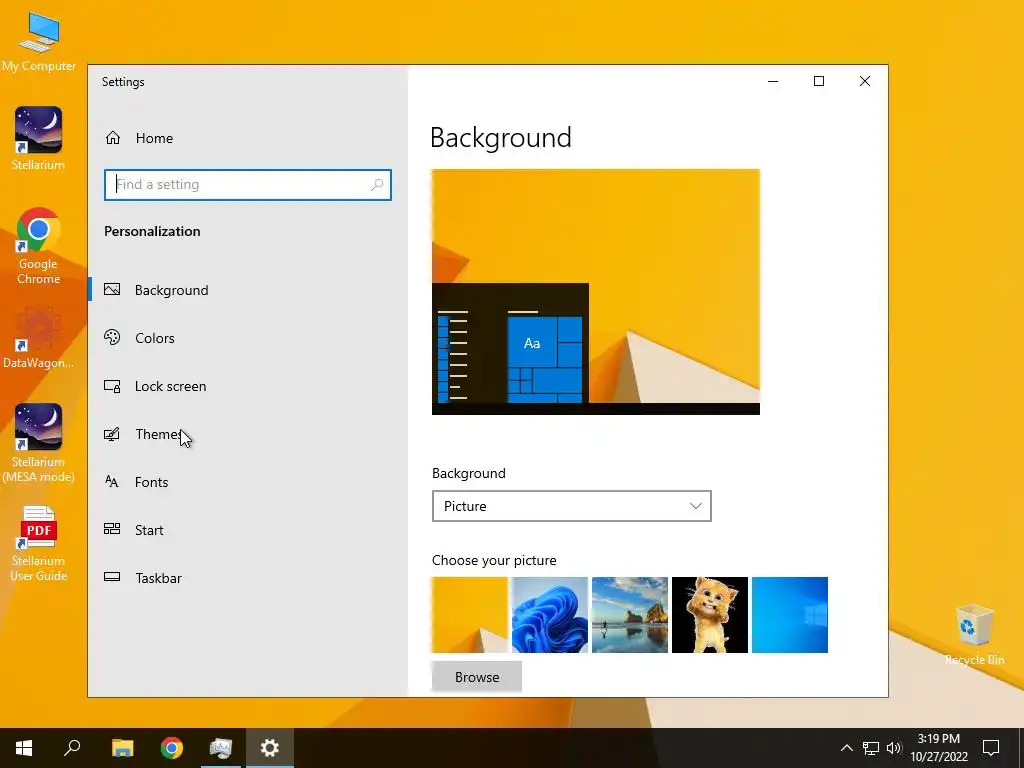
Task: Close the Settings window
Action: (865, 81)
